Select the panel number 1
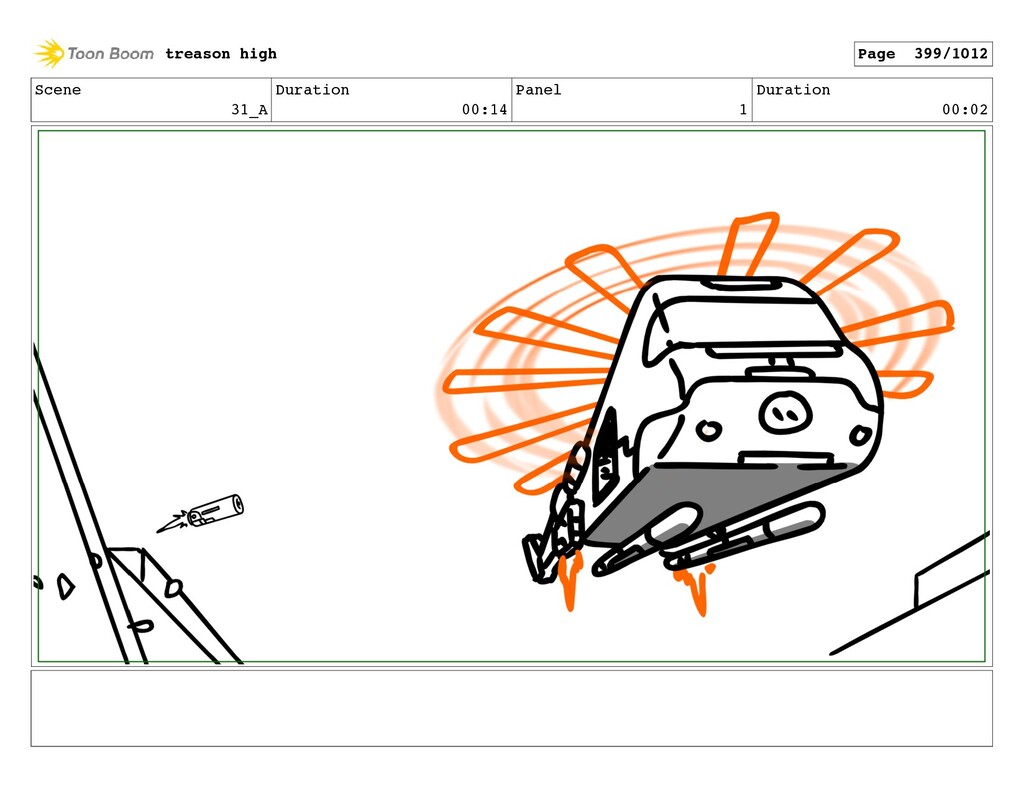The width and height of the screenshot is (1024, 793). click(743, 110)
